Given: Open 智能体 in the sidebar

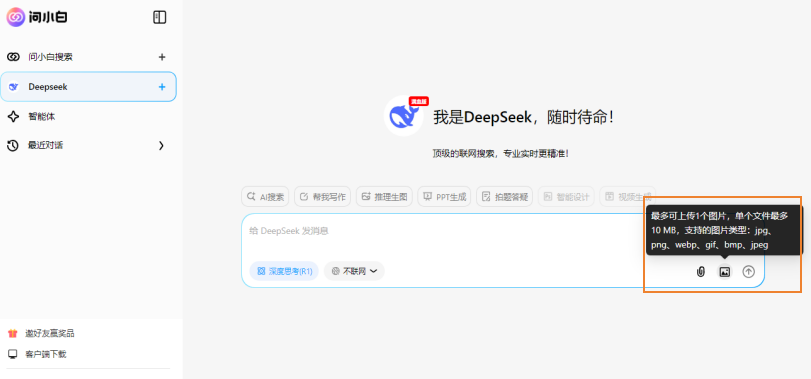Looking at the screenshot, I should click(x=88, y=117).
